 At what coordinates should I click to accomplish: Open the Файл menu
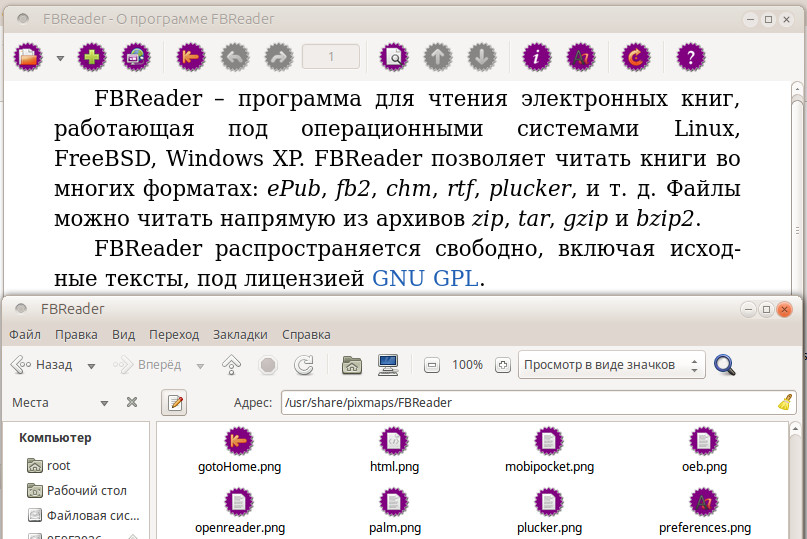[x=25, y=335]
